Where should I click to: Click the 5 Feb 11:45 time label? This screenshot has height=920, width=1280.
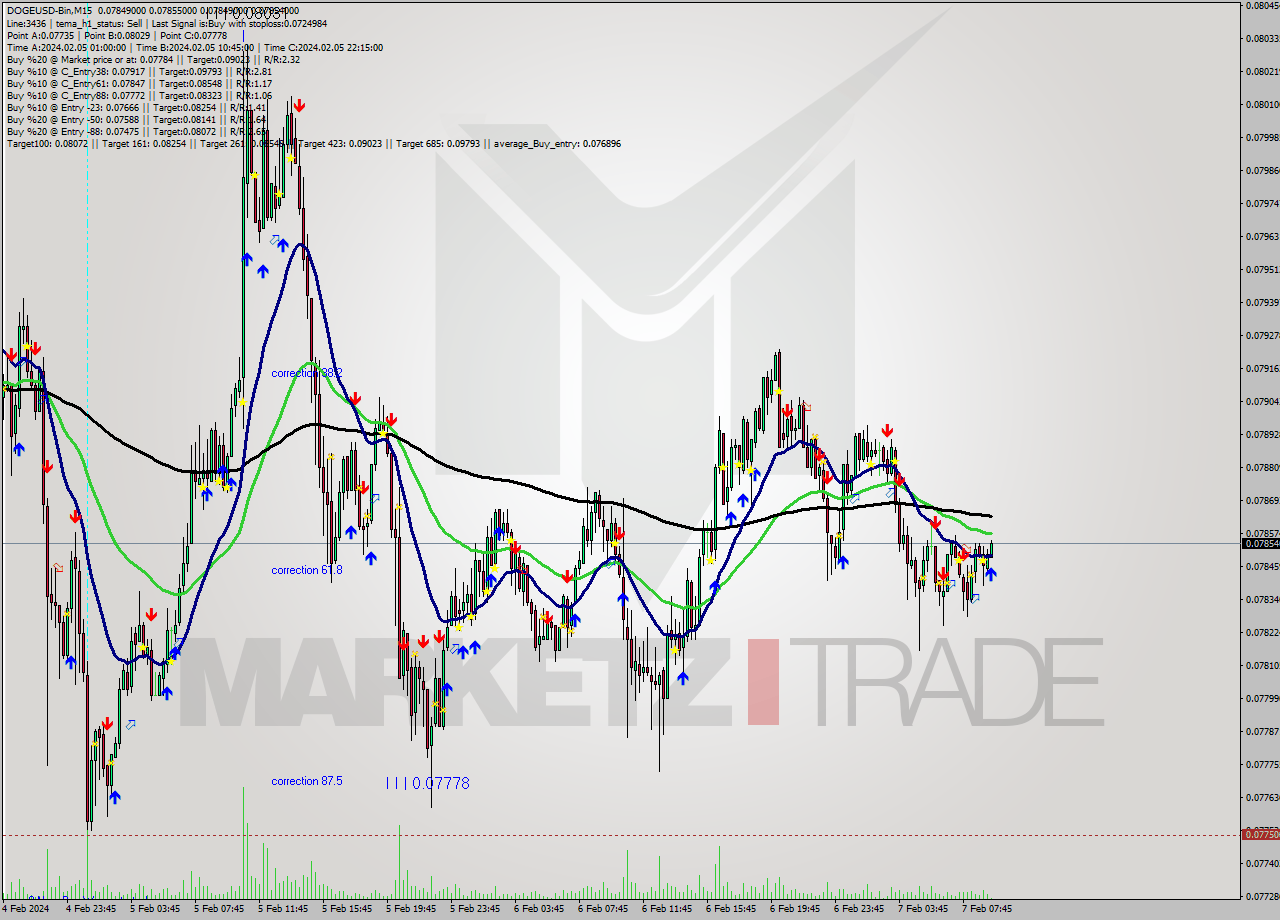283,909
